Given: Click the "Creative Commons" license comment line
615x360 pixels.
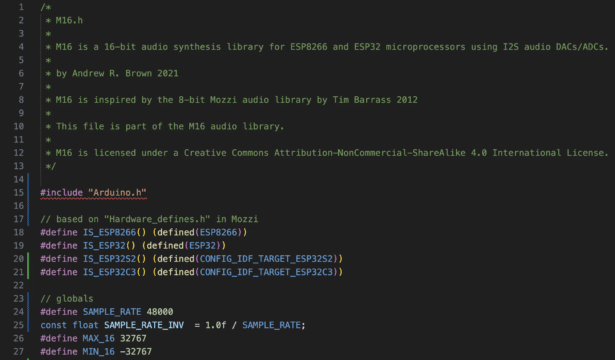Looking at the screenshot, I should point(327,153).
